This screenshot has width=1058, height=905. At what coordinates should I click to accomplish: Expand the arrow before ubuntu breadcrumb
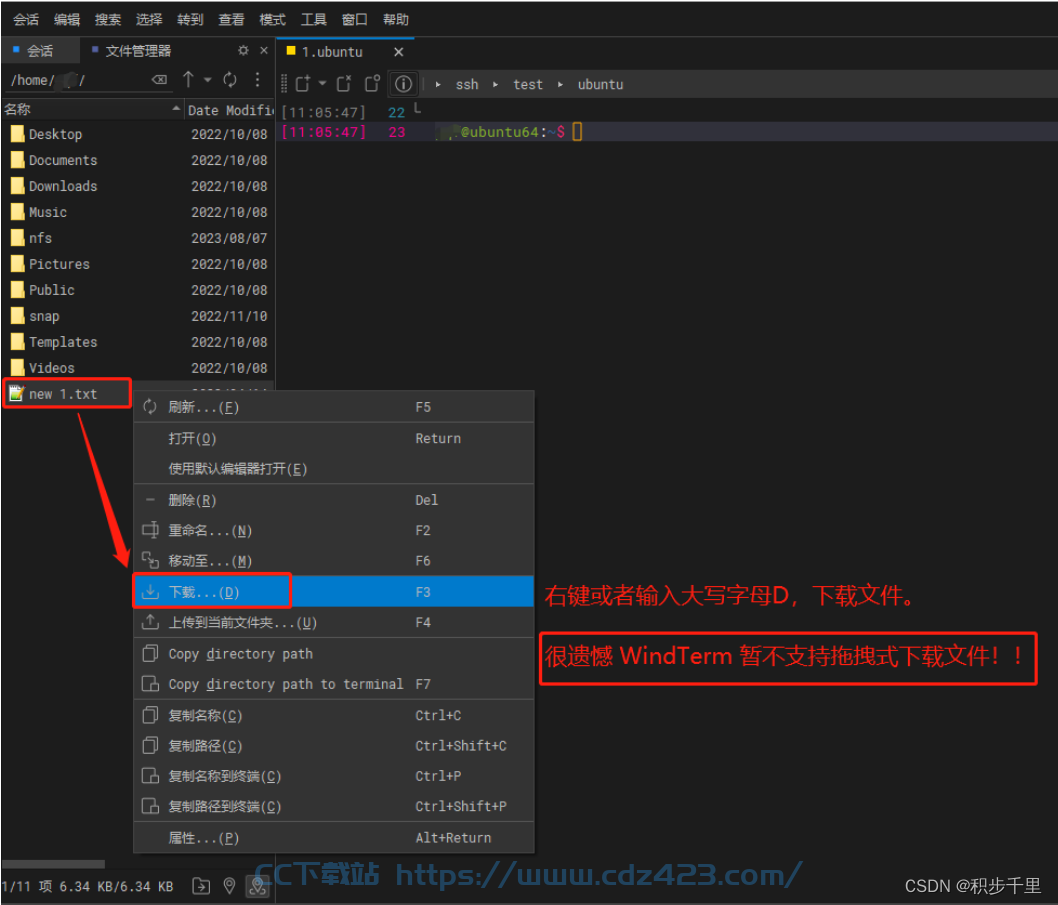[560, 84]
